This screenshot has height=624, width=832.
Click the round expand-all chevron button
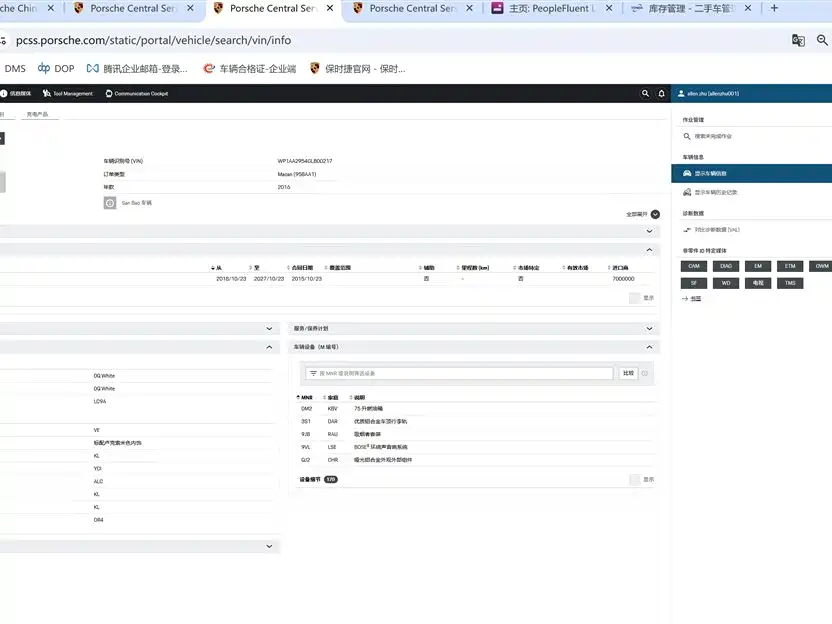[655, 214]
